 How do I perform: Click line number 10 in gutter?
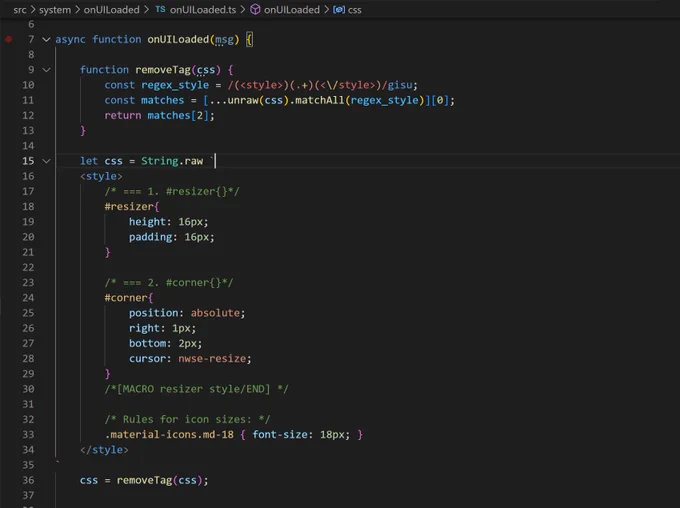click(x=28, y=85)
